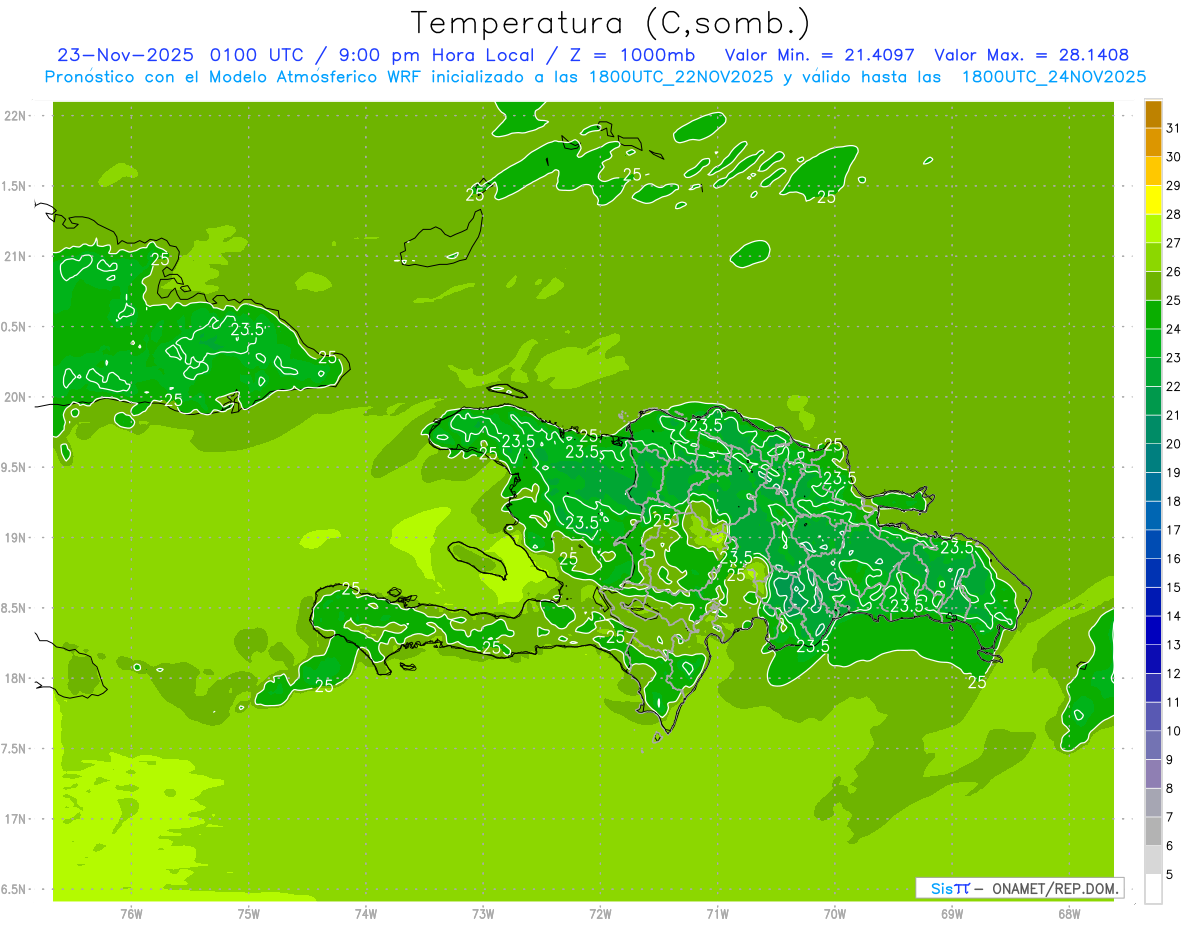Click the white color scale segment below 5
Viewport: 1200px width, 927px height.
point(1153,889)
